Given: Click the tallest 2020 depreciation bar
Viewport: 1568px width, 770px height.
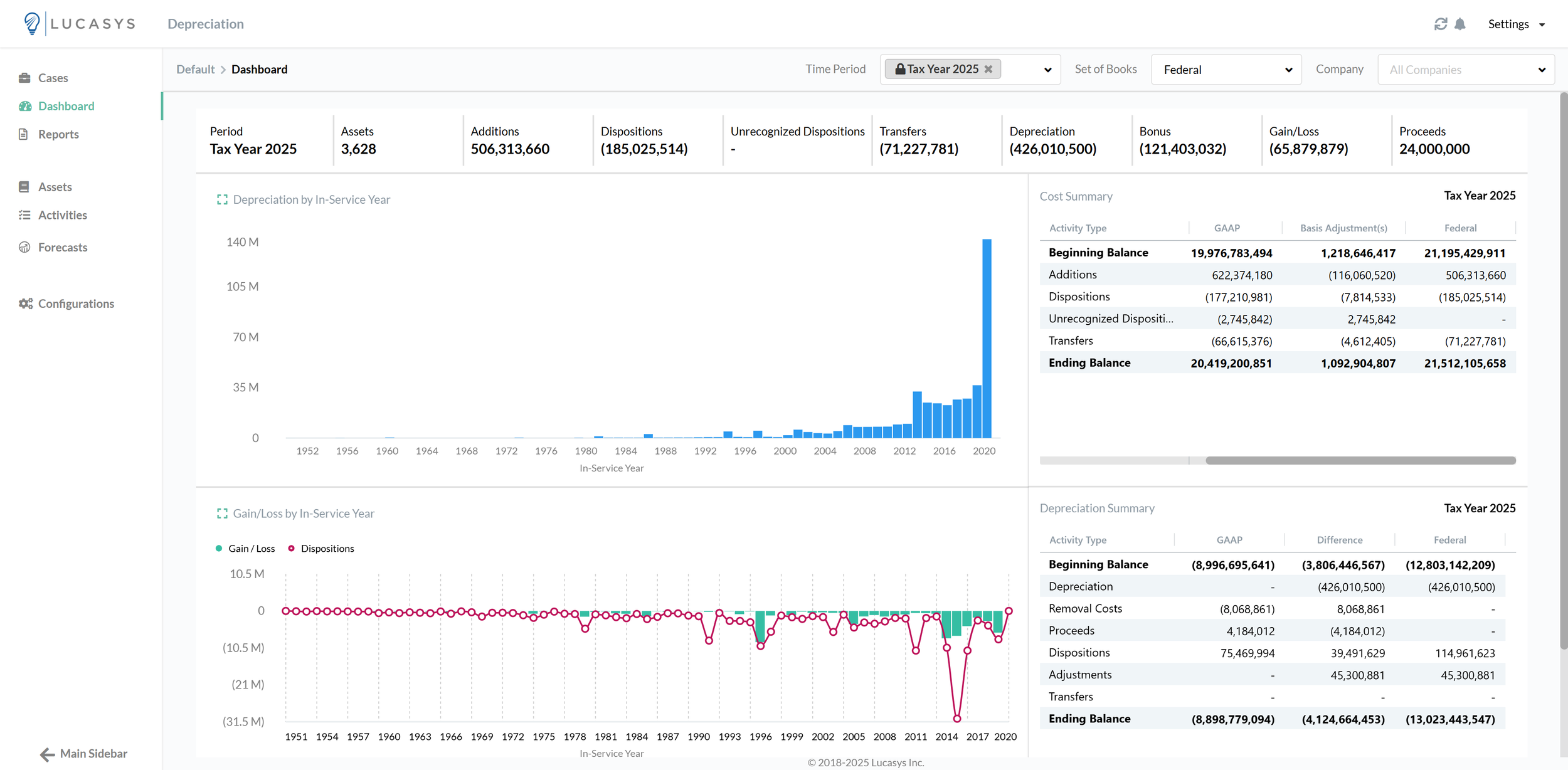Looking at the screenshot, I should (x=987, y=339).
